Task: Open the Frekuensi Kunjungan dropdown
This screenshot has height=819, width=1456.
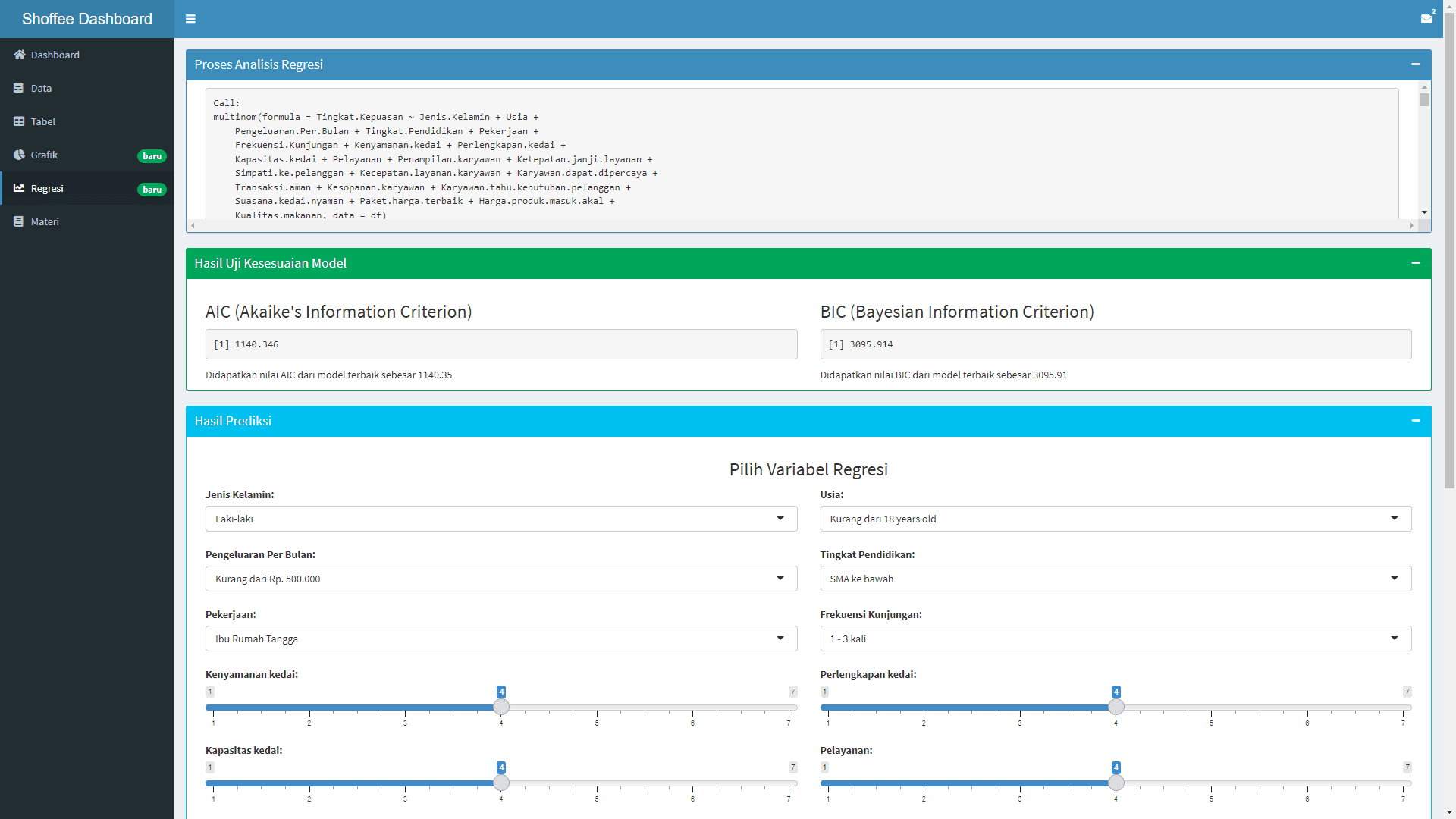Action: [x=1115, y=639]
